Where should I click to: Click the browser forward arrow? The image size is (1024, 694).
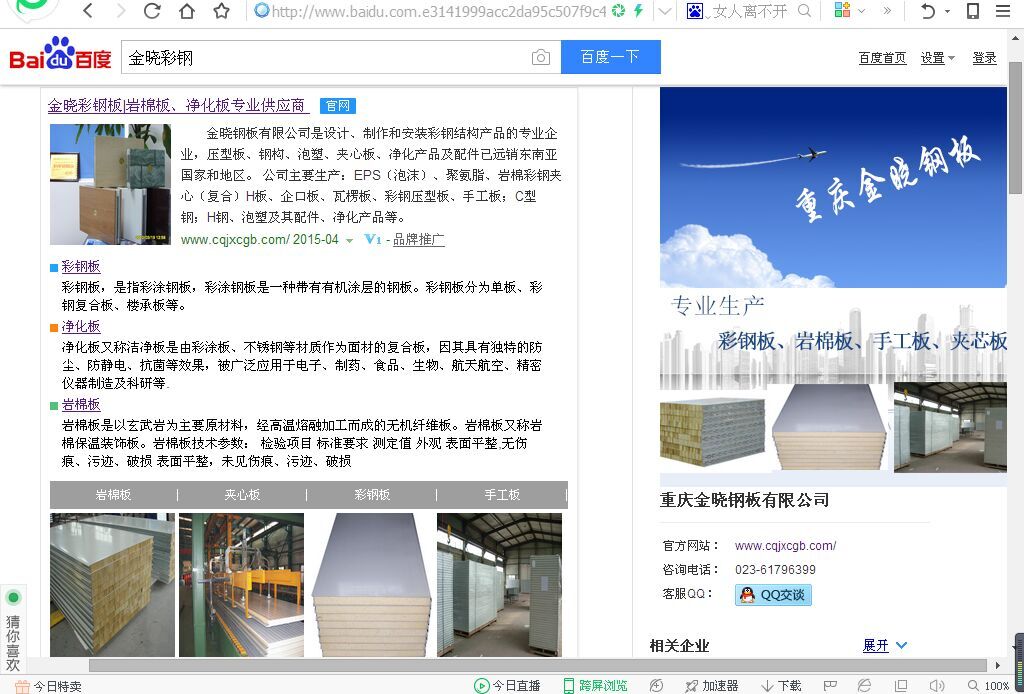(x=121, y=11)
